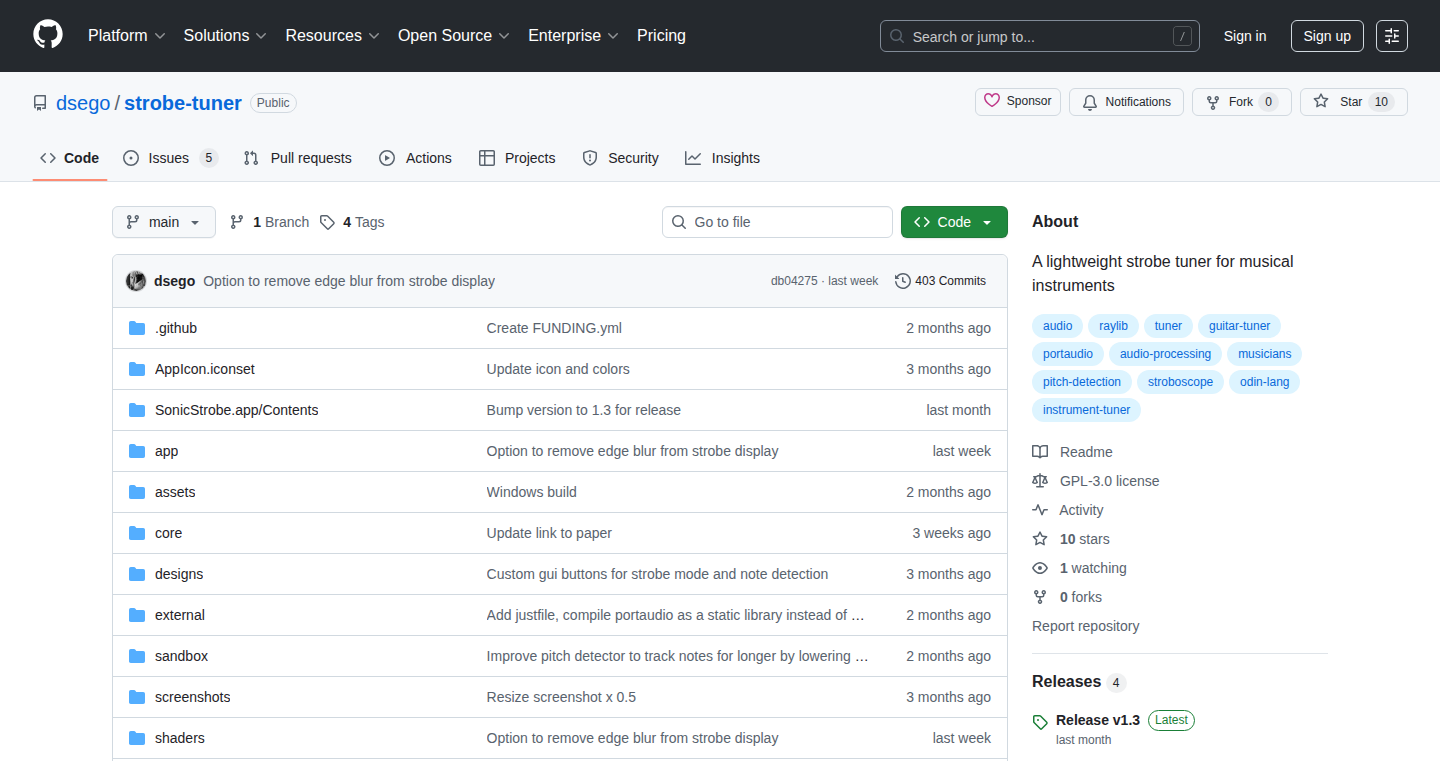Click the folder icon for AppIcon.iconset
The width and height of the screenshot is (1440, 761).
click(x=137, y=369)
